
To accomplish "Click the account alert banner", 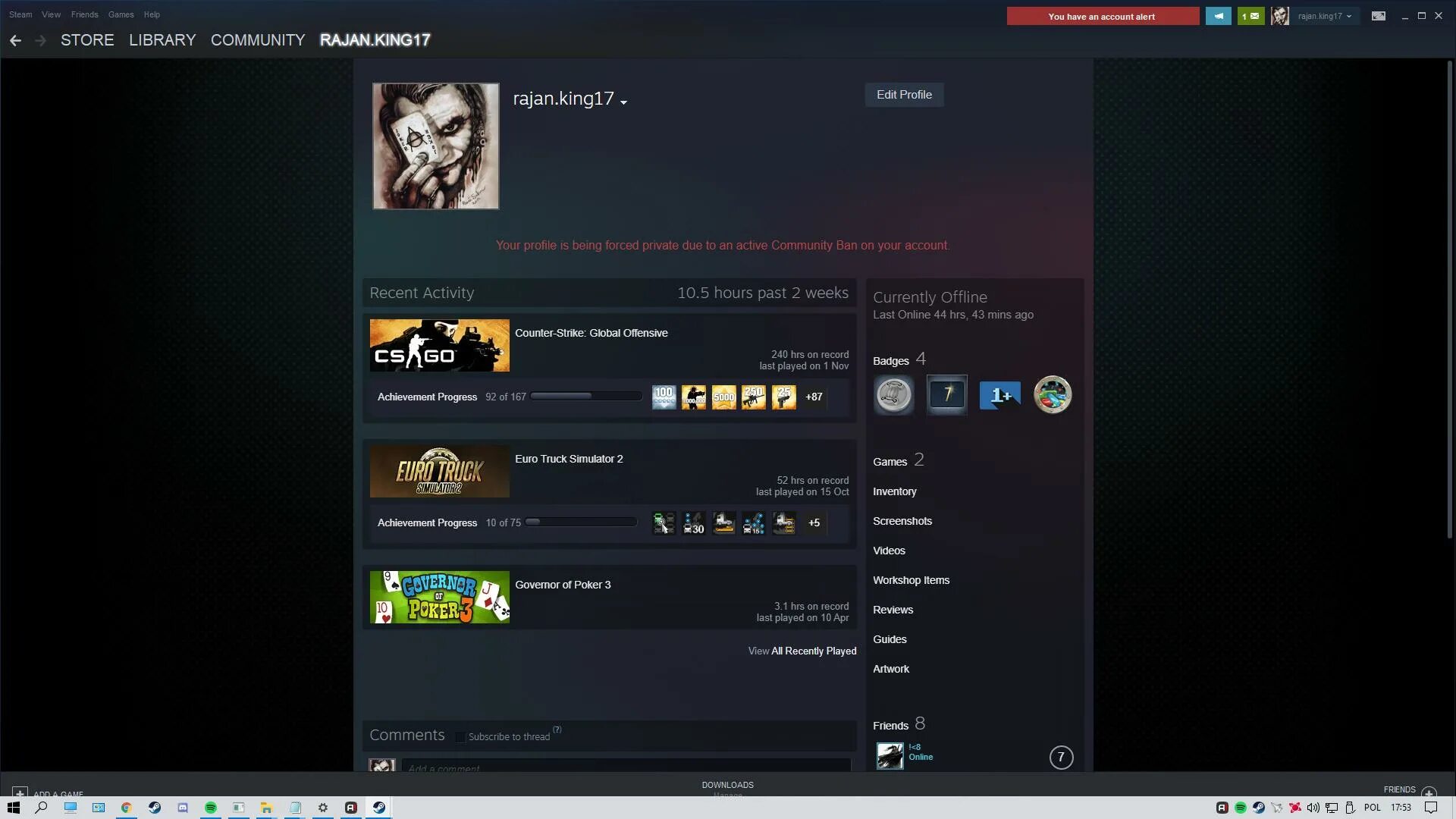I will coord(1103,16).
